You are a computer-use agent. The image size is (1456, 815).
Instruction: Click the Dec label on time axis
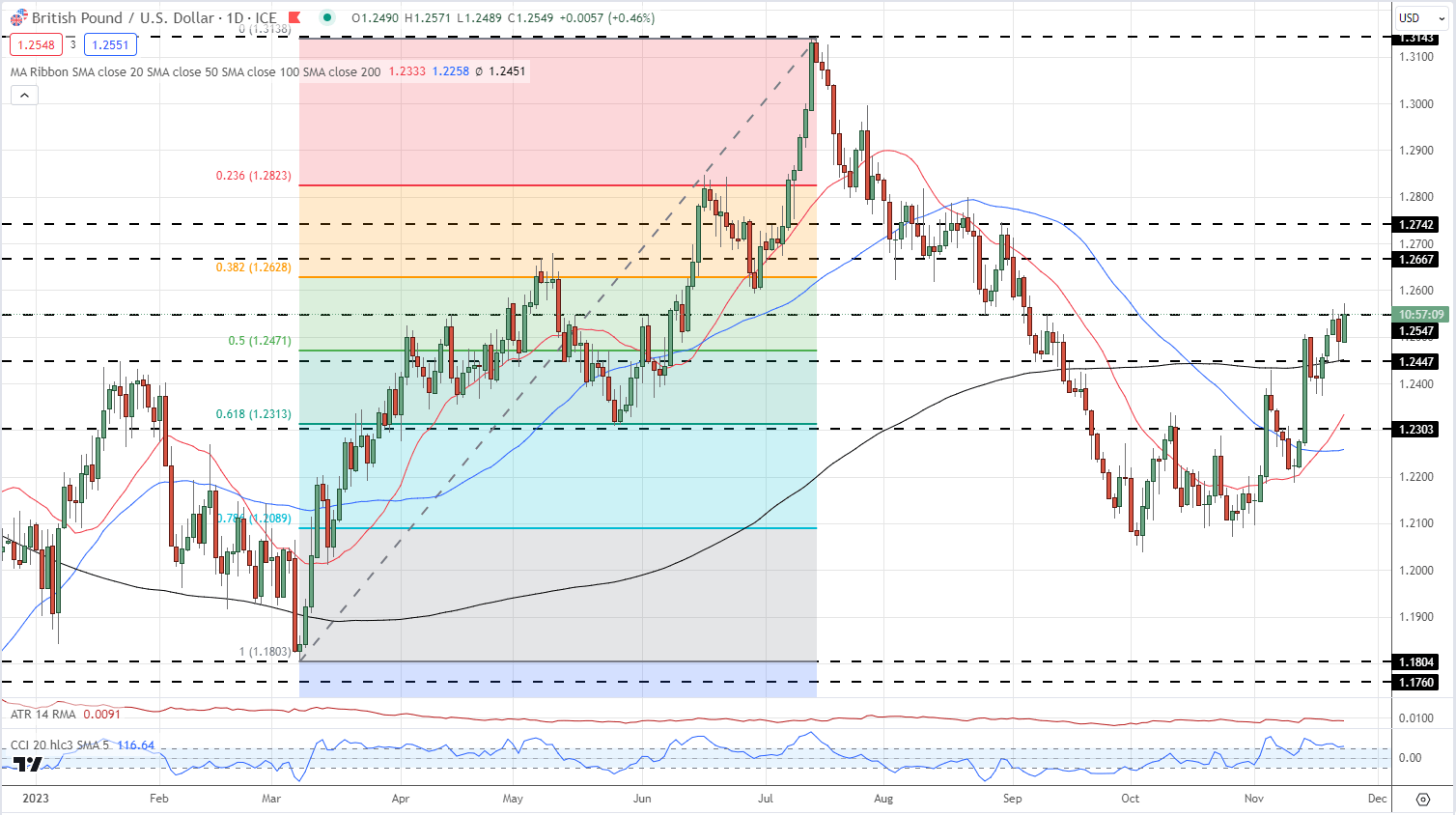coord(1378,799)
